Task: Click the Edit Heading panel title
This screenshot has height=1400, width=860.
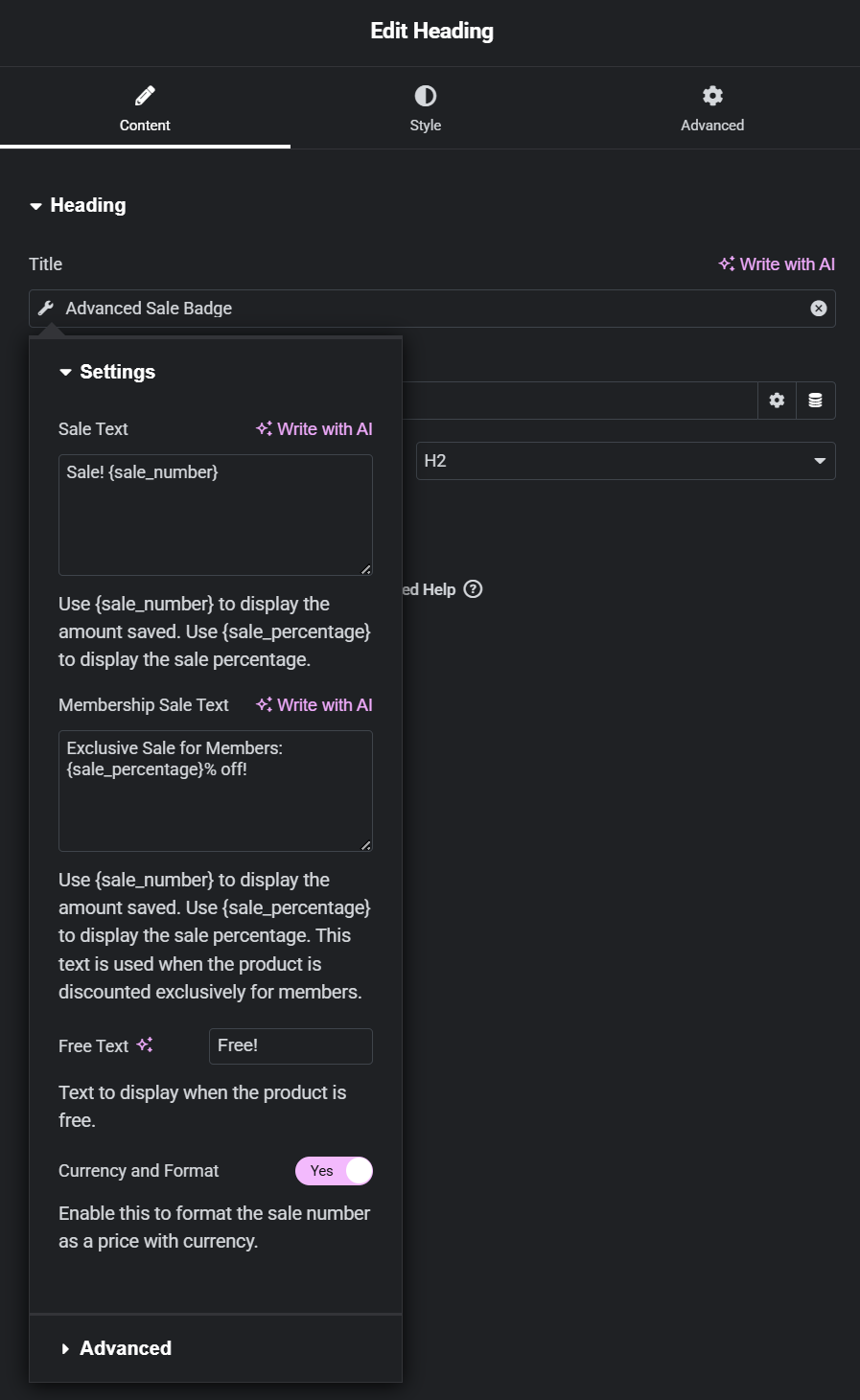Action: coord(432,31)
